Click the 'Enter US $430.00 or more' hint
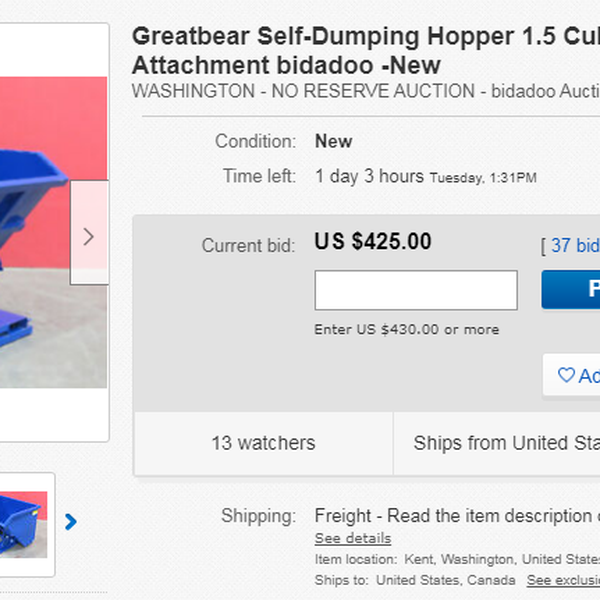Viewport: 600px width, 600px height. click(406, 329)
